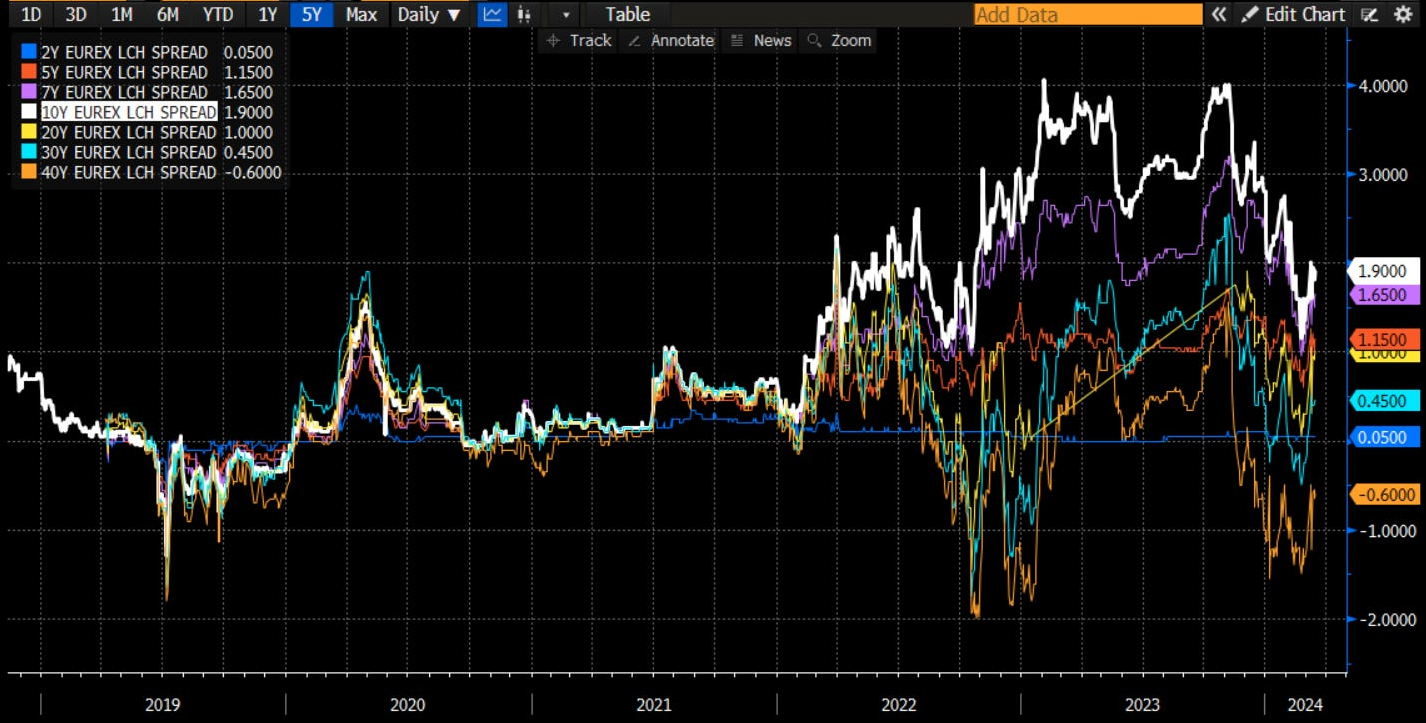Expand the chart type dropdown arrow
The height and width of the screenshot is (723, 1426).
point(567,14)
